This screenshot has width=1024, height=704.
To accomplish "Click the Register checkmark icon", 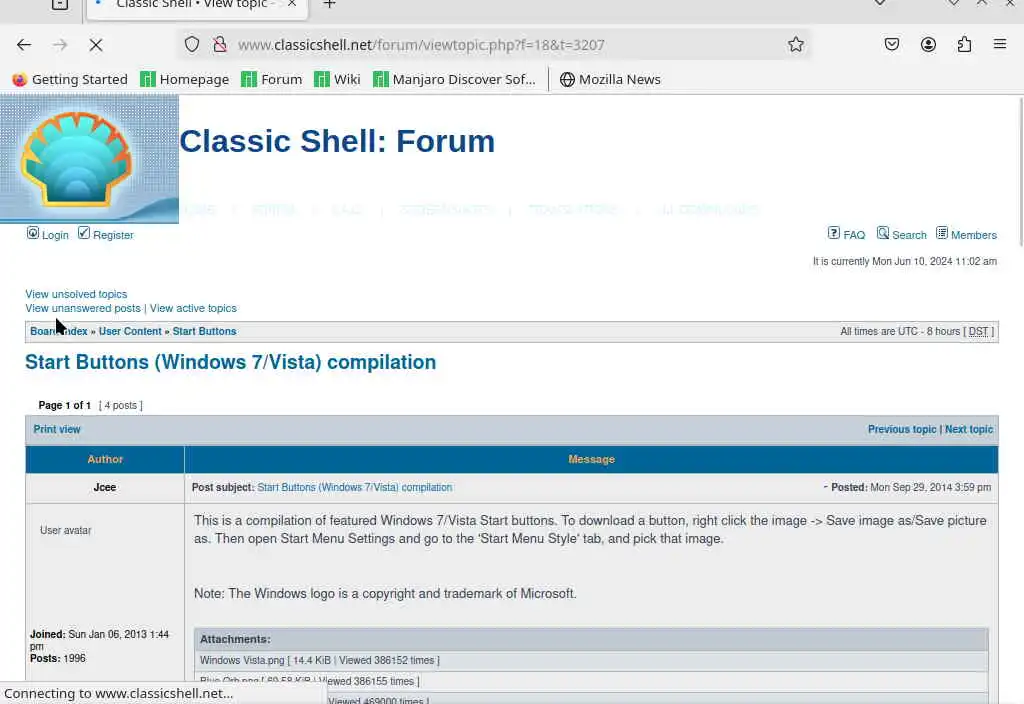I will pyautogui.click(x=84, y=233).
